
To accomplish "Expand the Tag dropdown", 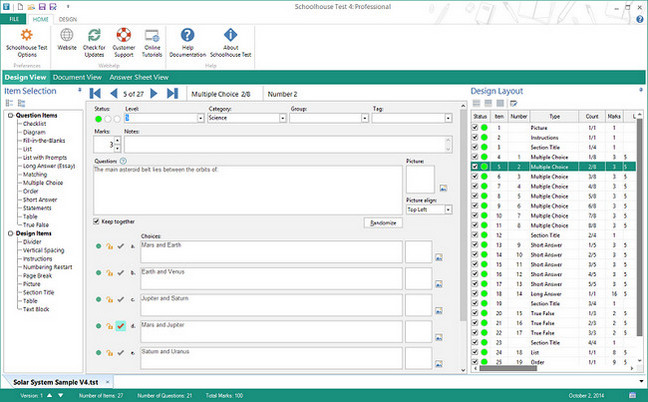I will click(447, 118).
